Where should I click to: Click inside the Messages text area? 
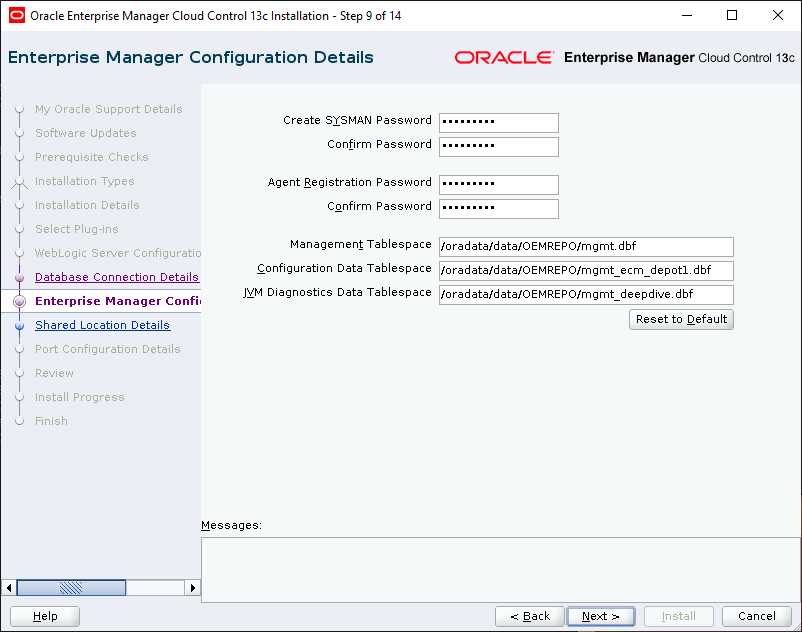point(501,570)
